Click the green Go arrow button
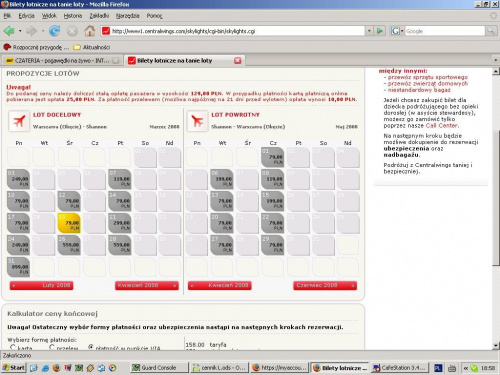The width and height of the screenshot is (500, 375). 380,31
